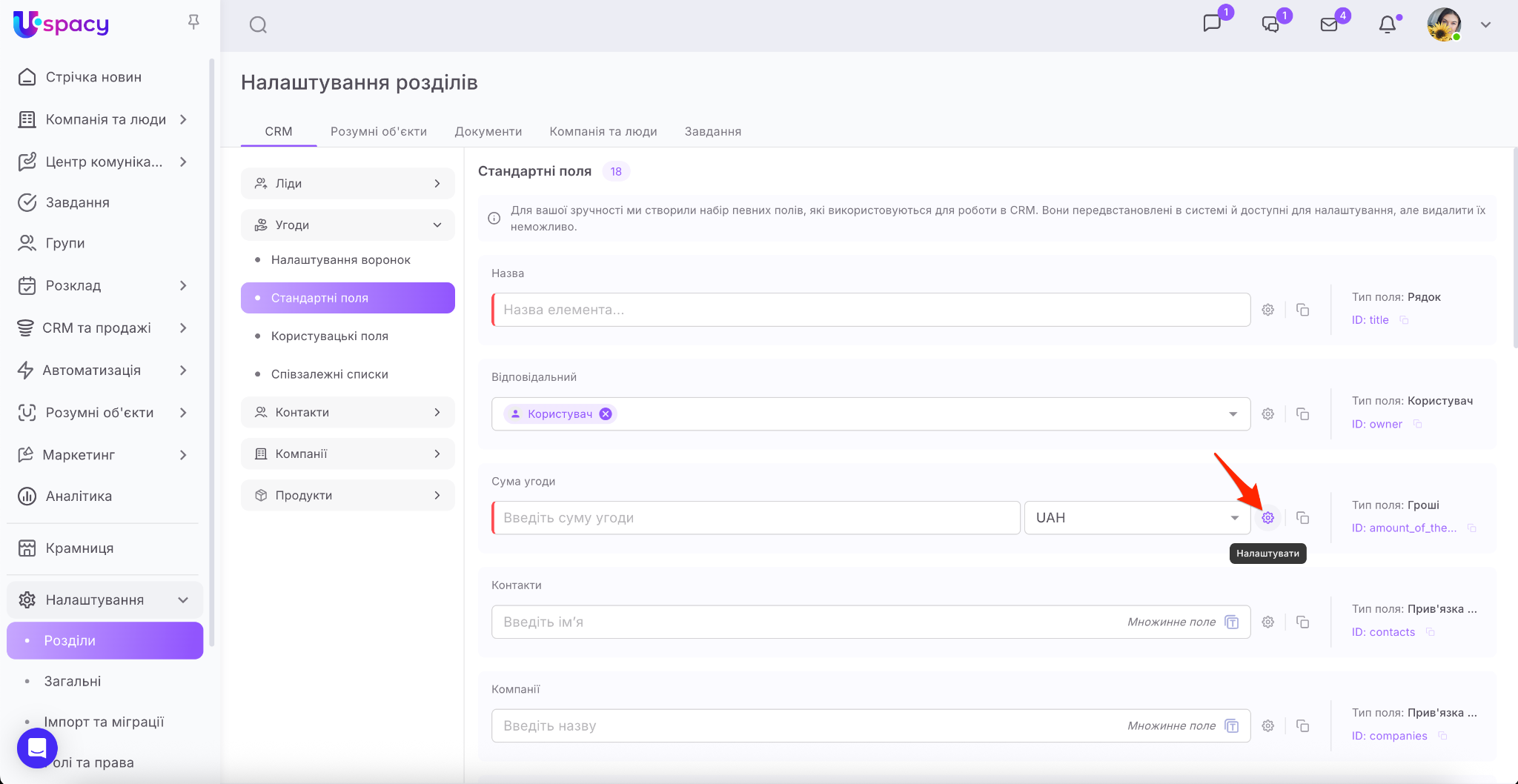Toggle the Множинне поле icon for Контакти
The height and width of the screenshot is (784, 1518).
1232,622
